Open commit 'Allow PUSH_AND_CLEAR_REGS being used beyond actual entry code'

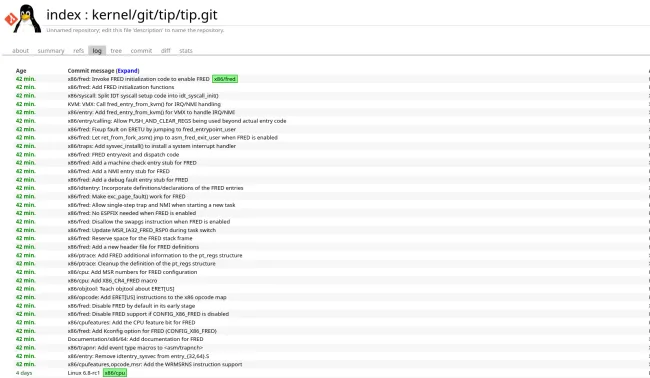coord(177,121)
